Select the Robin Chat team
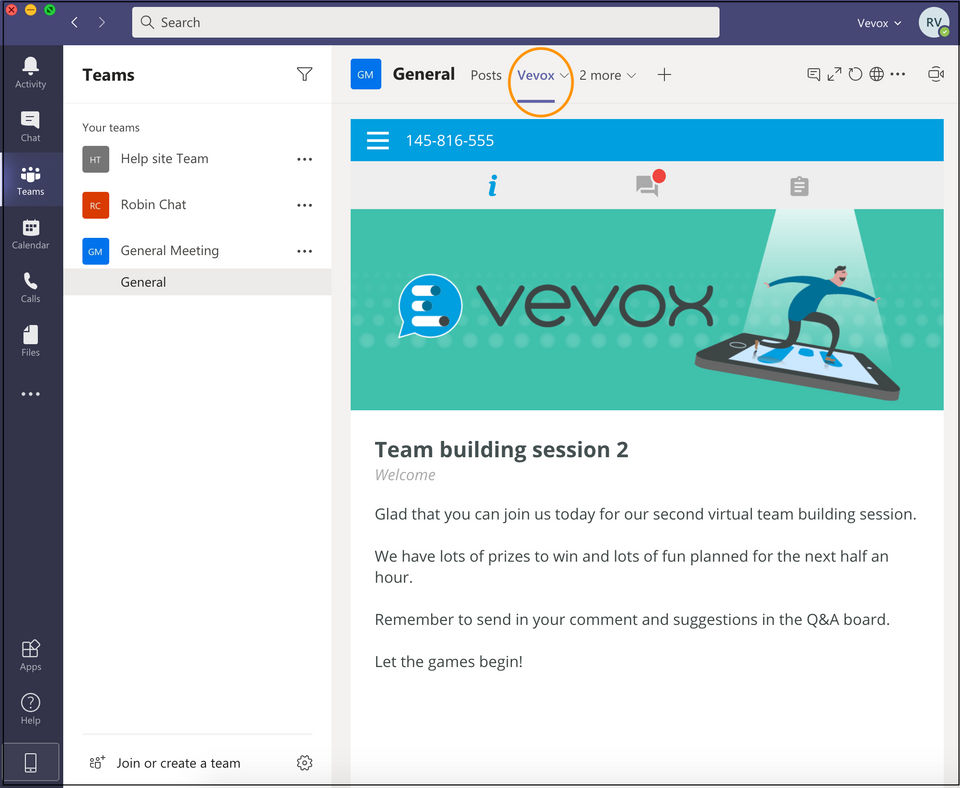Viewport: 960px width, 788px height. (197, 205)
